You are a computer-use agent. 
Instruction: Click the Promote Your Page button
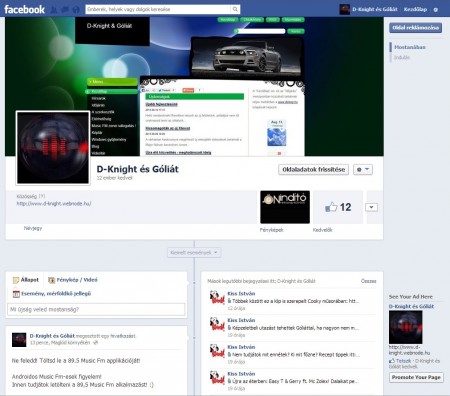pos(416,377)
